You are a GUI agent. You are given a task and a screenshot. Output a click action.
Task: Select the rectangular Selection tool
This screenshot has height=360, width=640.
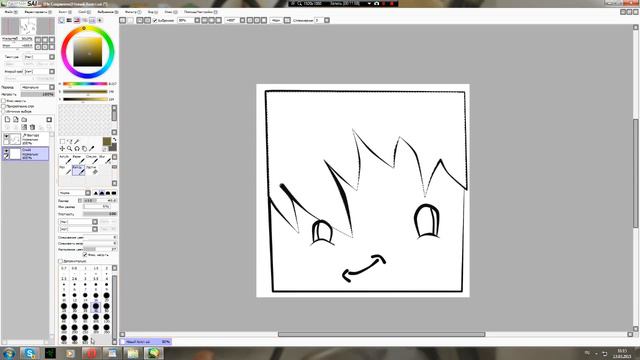[x=62, y=142]
